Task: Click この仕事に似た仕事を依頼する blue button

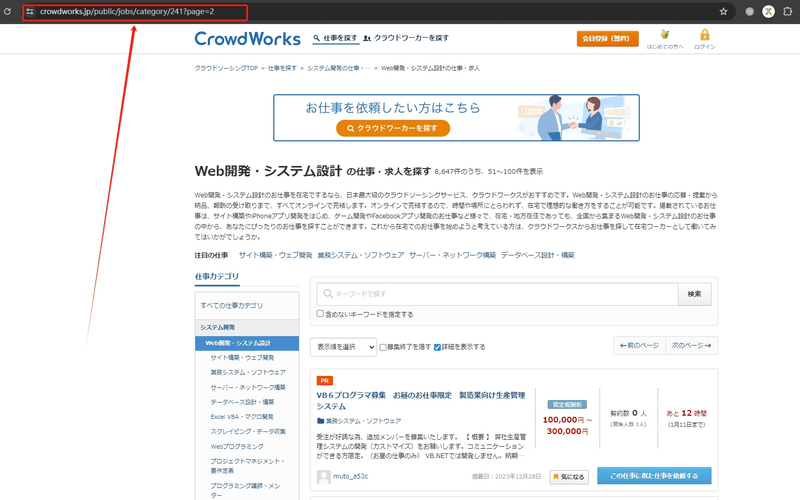Action: pos(654,476)
